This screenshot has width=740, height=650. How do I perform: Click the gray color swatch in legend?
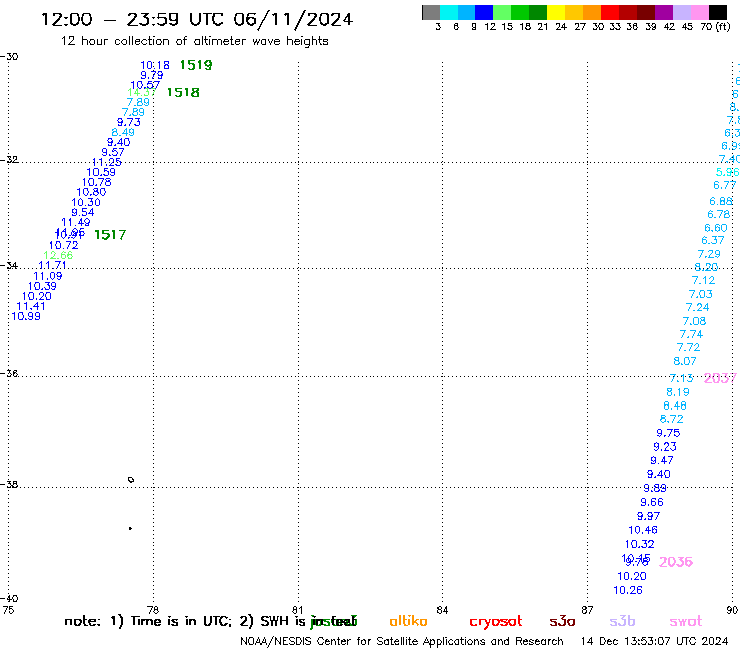[431, 12]
